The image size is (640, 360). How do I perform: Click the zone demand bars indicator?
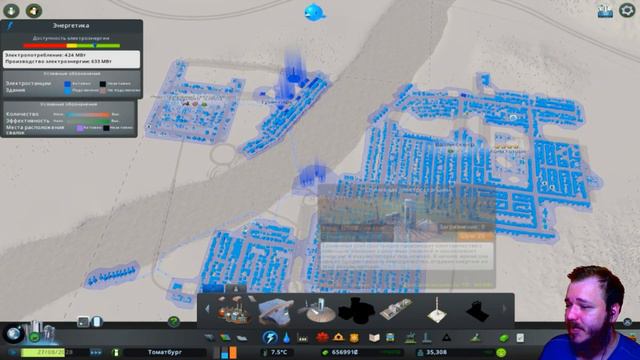pyautogui.click(x=224, y=352)
